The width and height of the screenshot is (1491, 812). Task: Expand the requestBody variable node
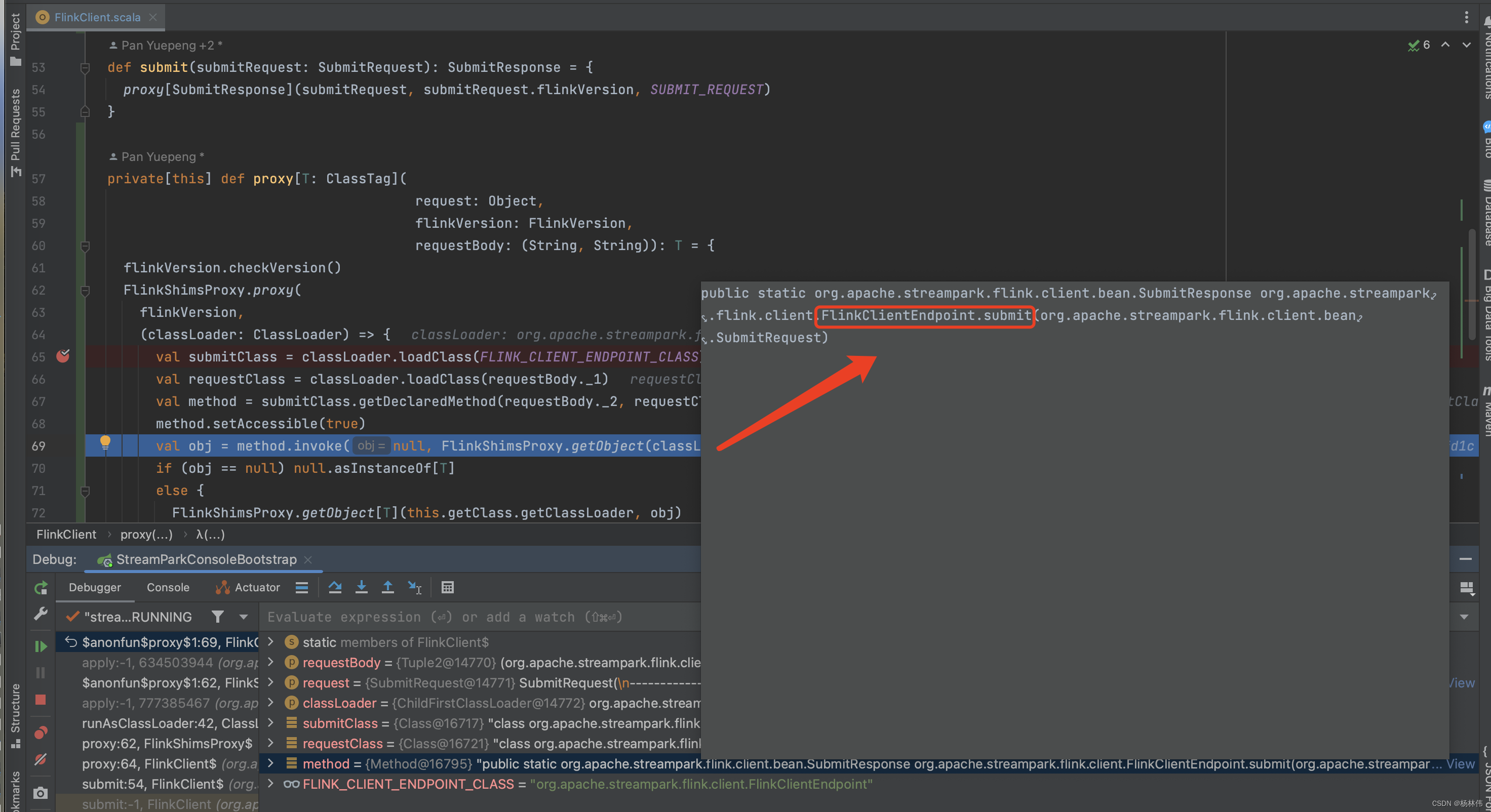(x=270, y=662)
